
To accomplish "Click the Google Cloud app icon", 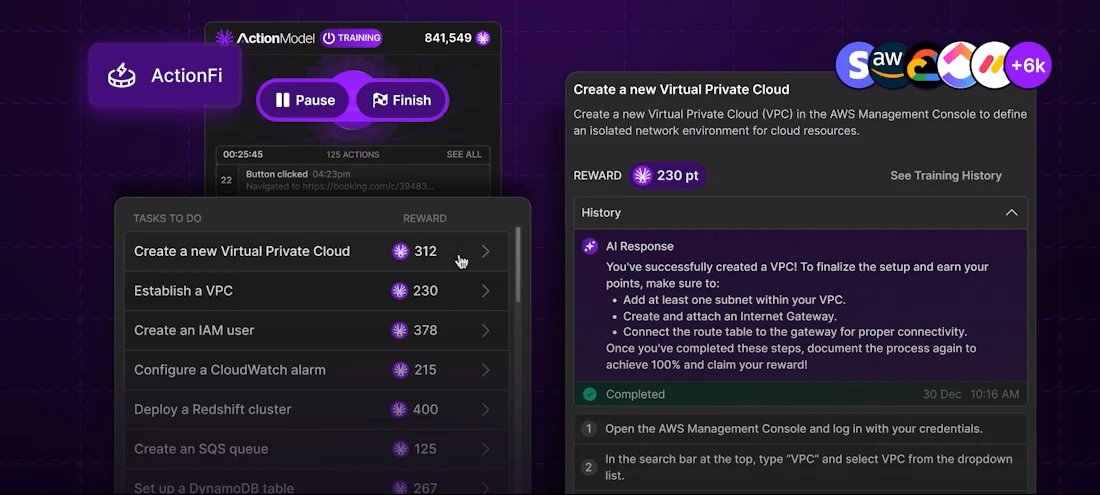I will pyautogui.click(x=925, y=66).
